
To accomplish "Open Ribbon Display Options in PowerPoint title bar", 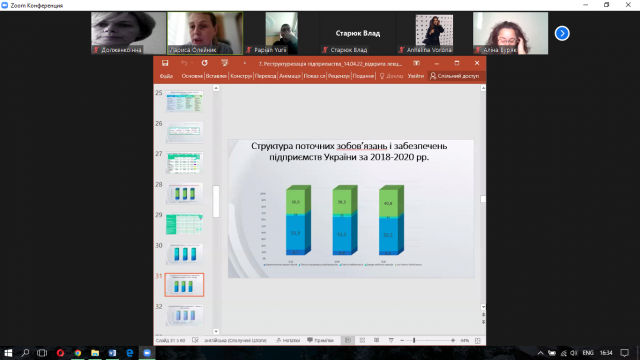I will [416, 63].
